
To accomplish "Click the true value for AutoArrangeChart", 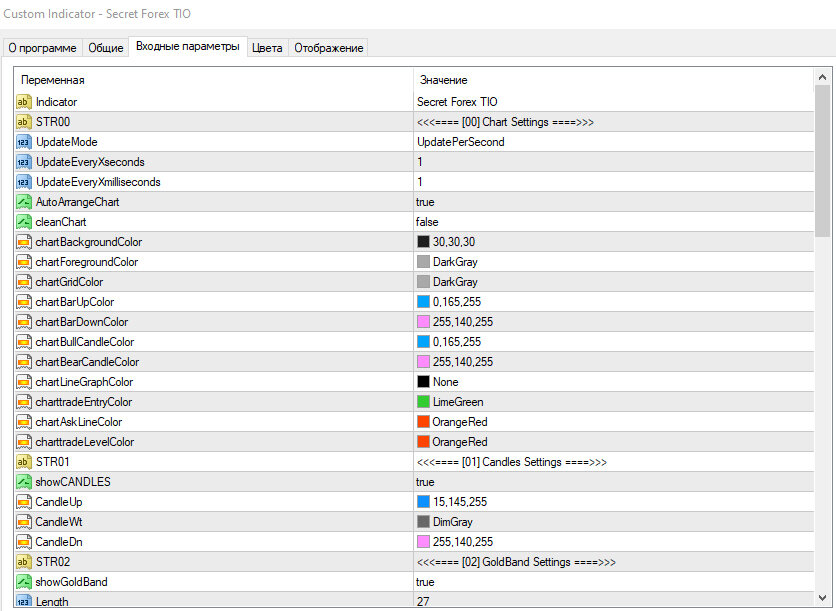I will (425, 202).
